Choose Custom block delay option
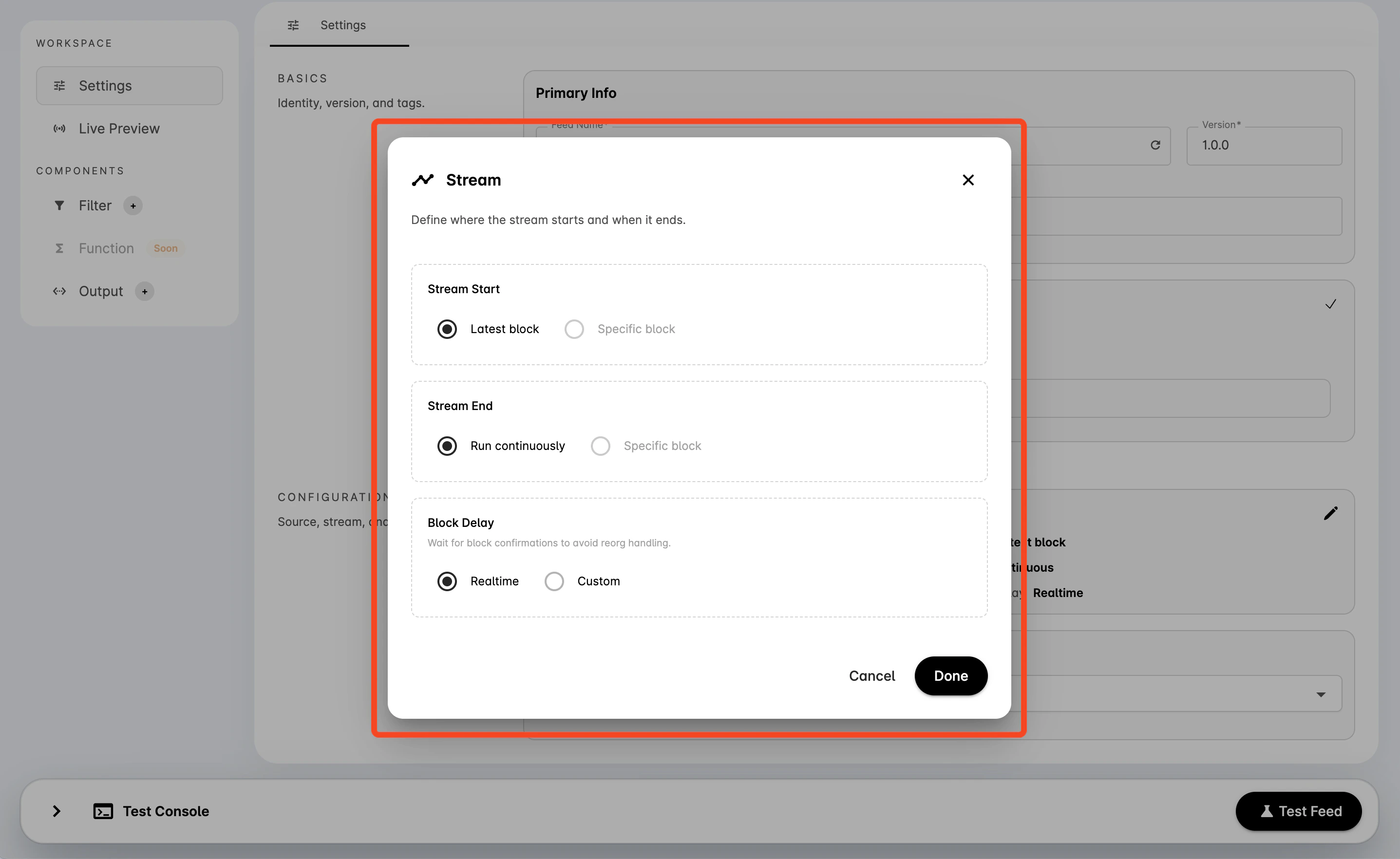 554,581
